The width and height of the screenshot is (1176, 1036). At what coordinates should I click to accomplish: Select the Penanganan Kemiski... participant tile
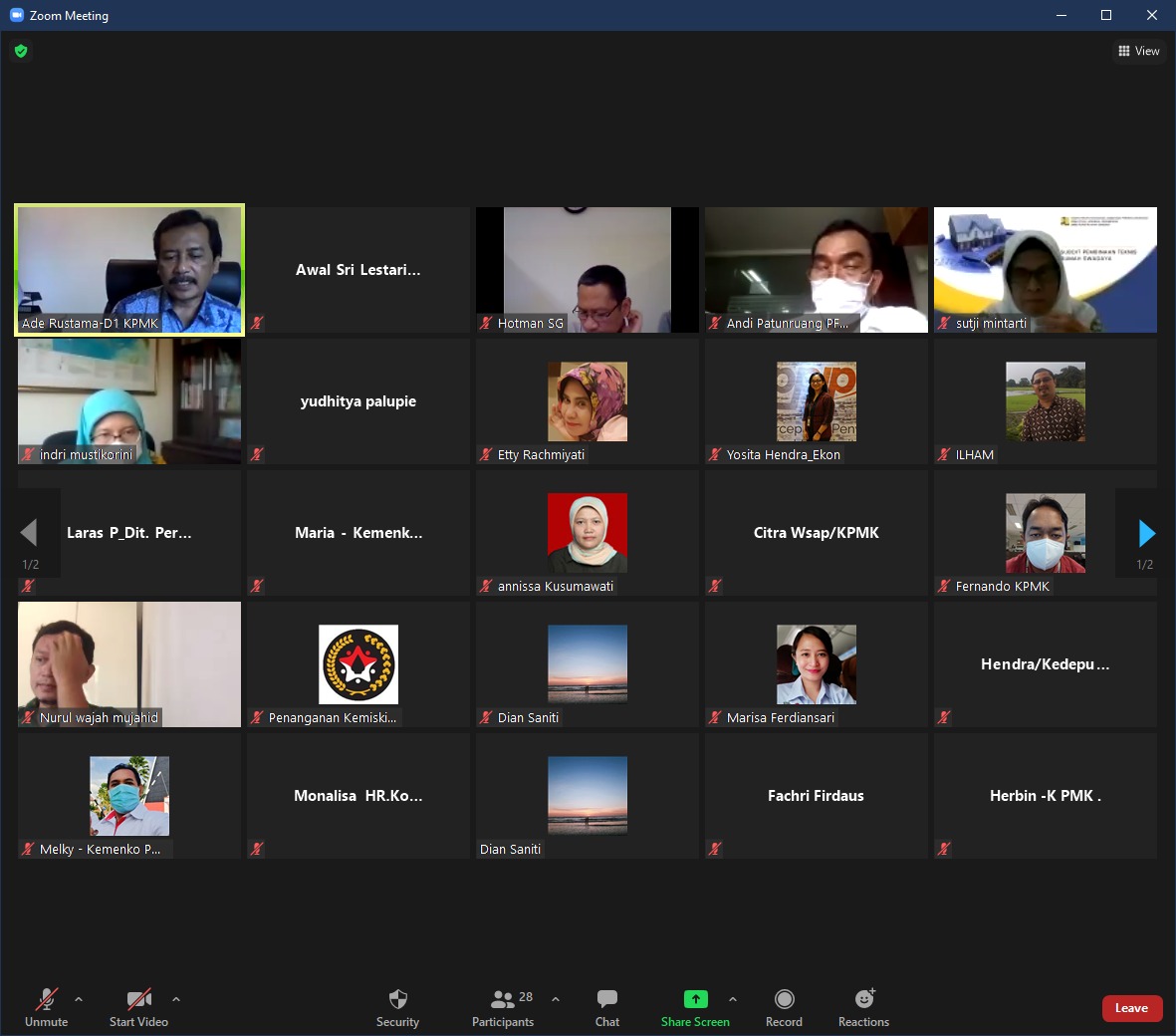point(358,664)
